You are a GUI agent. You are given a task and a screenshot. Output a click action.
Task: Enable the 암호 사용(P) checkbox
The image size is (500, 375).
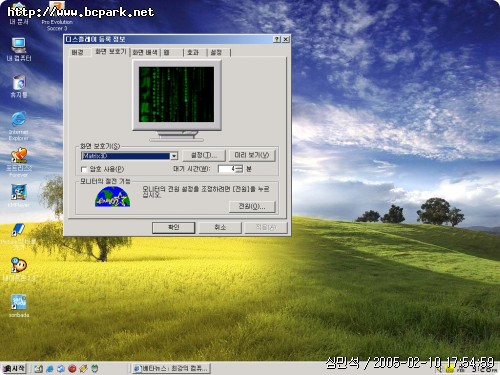(84, 170)
